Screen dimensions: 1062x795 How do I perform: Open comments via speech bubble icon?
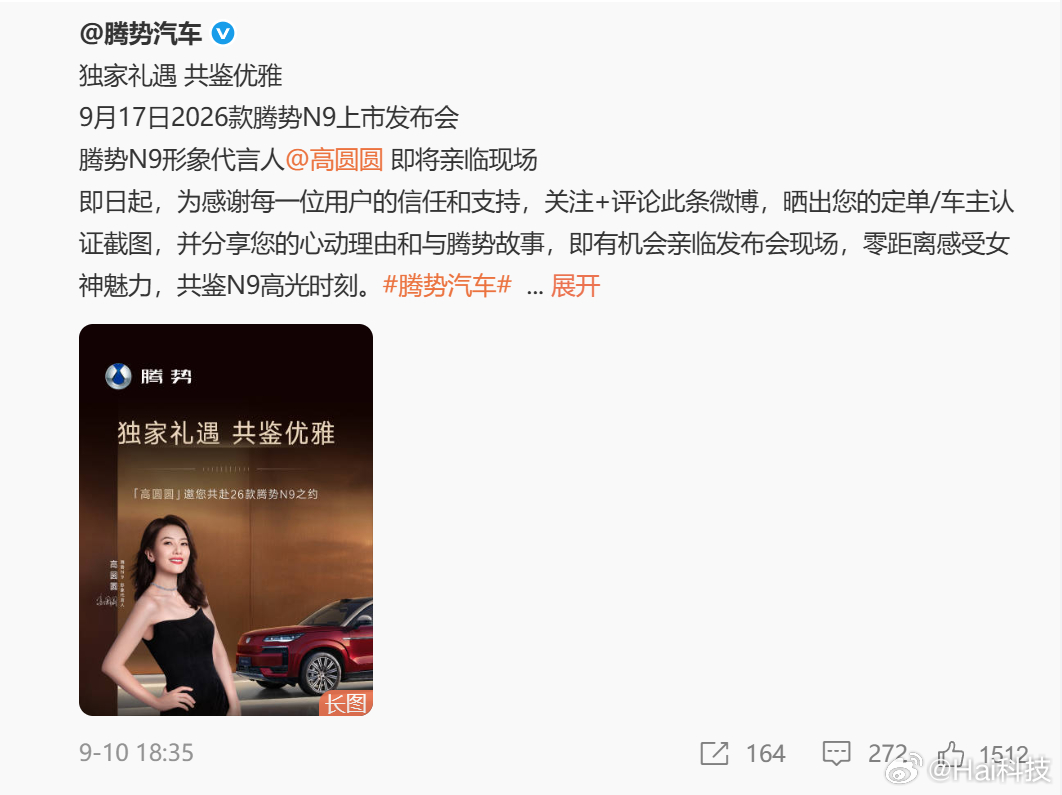click(836, 754)
